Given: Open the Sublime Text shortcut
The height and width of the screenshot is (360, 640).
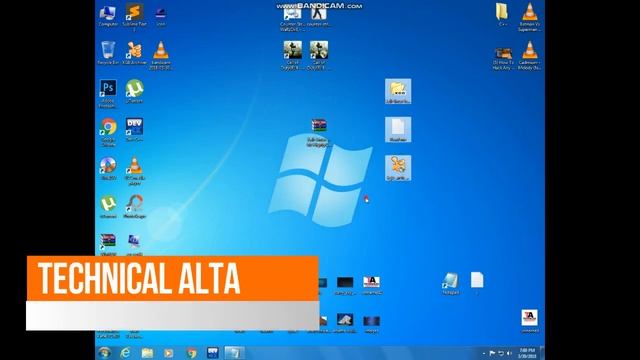Looking at the screenshot, I should click(134, 16).
